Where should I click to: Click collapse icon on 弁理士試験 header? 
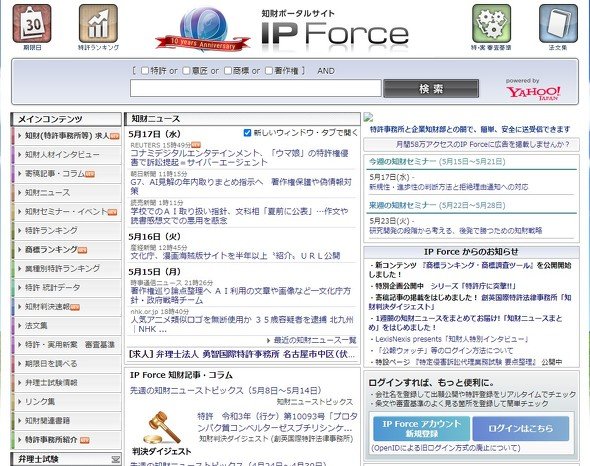point(116,459)
